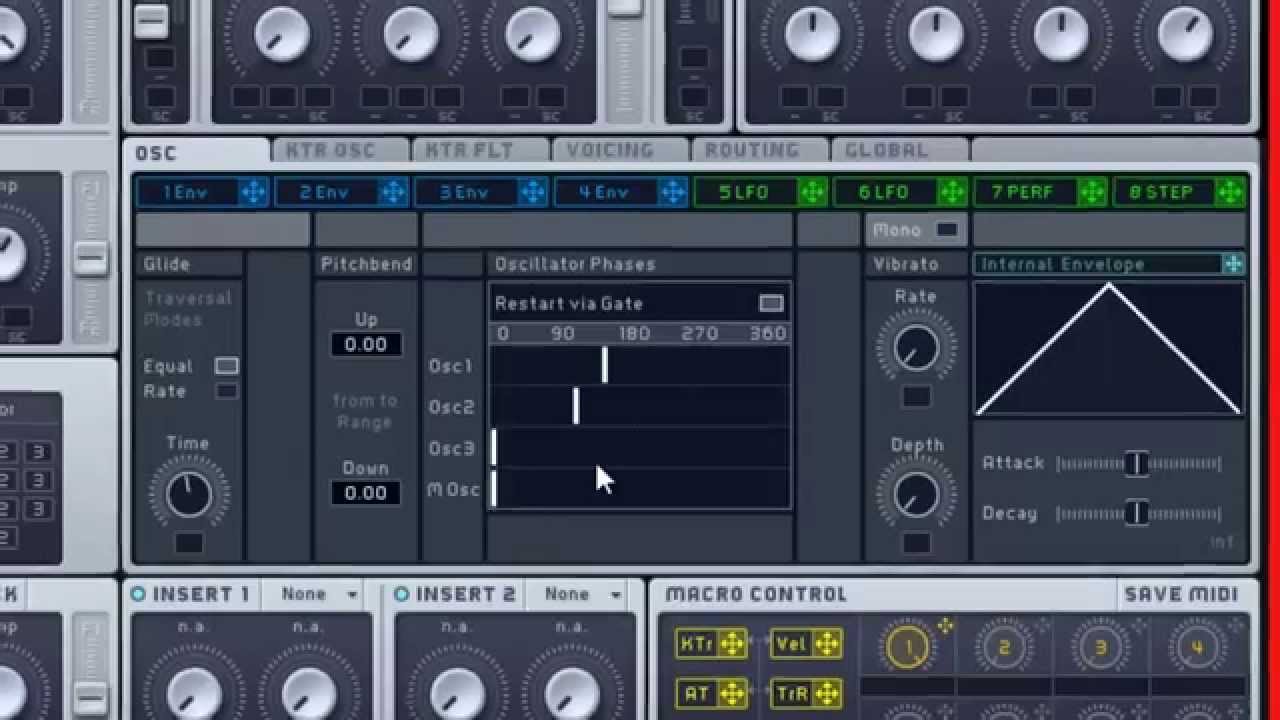Click the Pitchbend Down value field
The height and width of the screenshot is (720, 1280).
pos(366,492)
